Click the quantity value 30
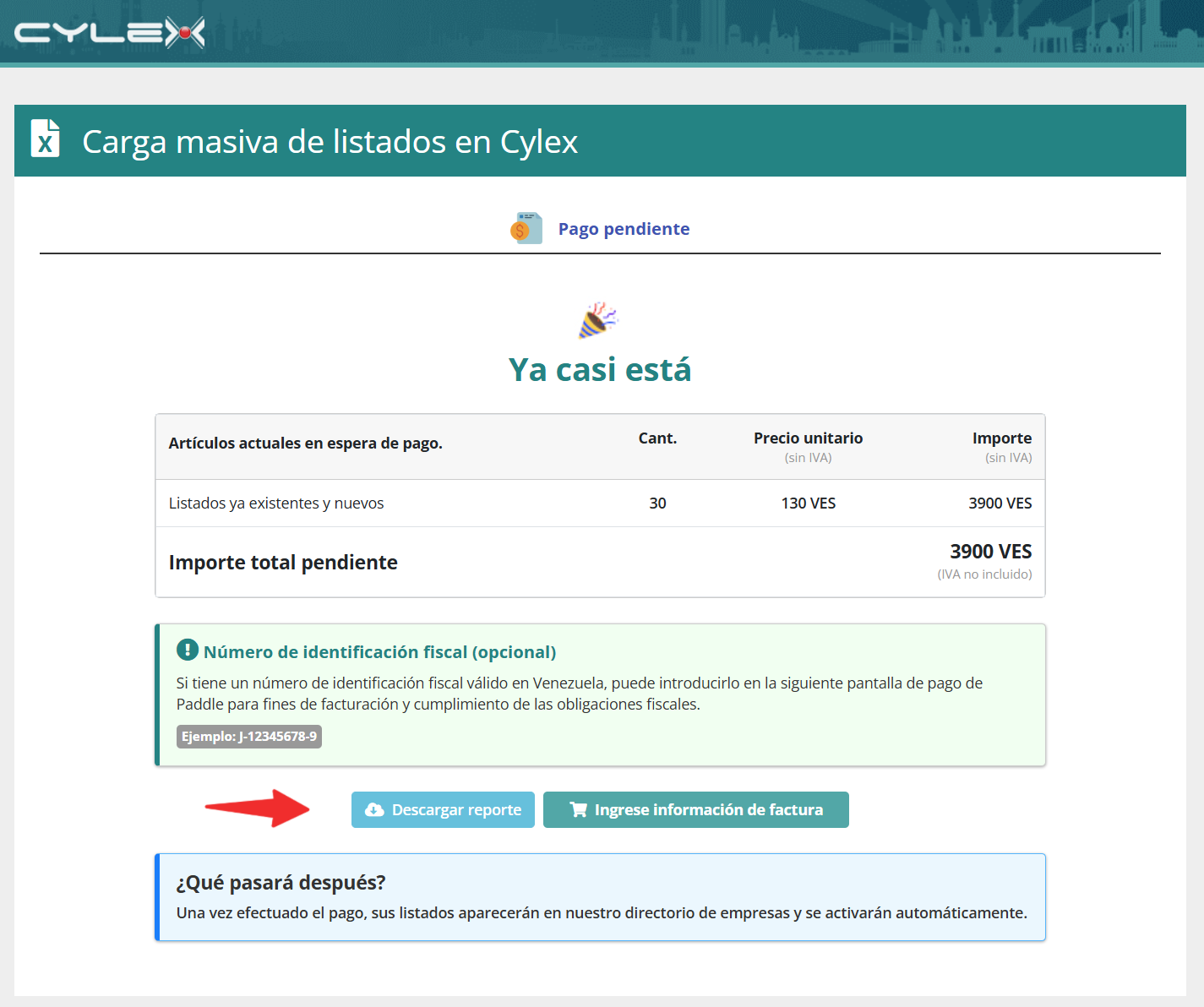Viewport: 1204px width, 1007px height. point(657,503)
